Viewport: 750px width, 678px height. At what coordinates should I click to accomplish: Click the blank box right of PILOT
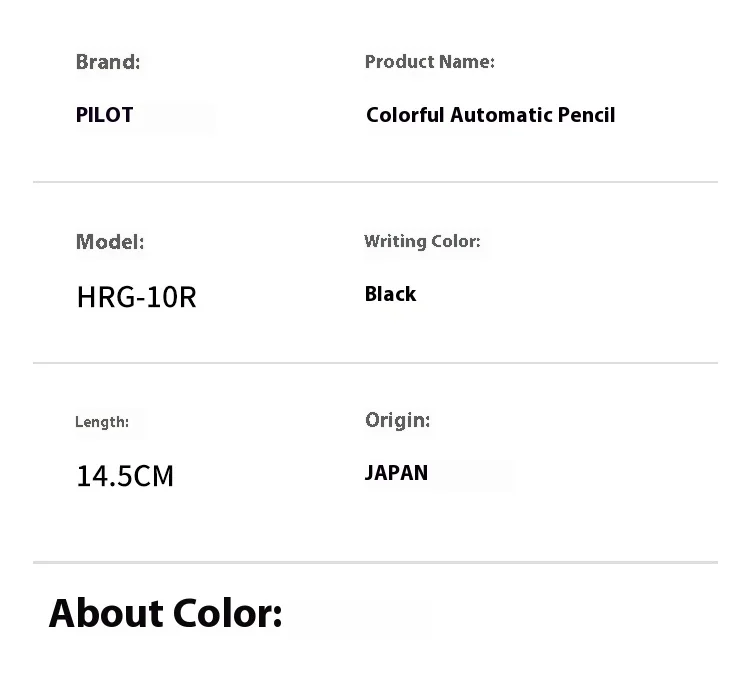point(177,116)
